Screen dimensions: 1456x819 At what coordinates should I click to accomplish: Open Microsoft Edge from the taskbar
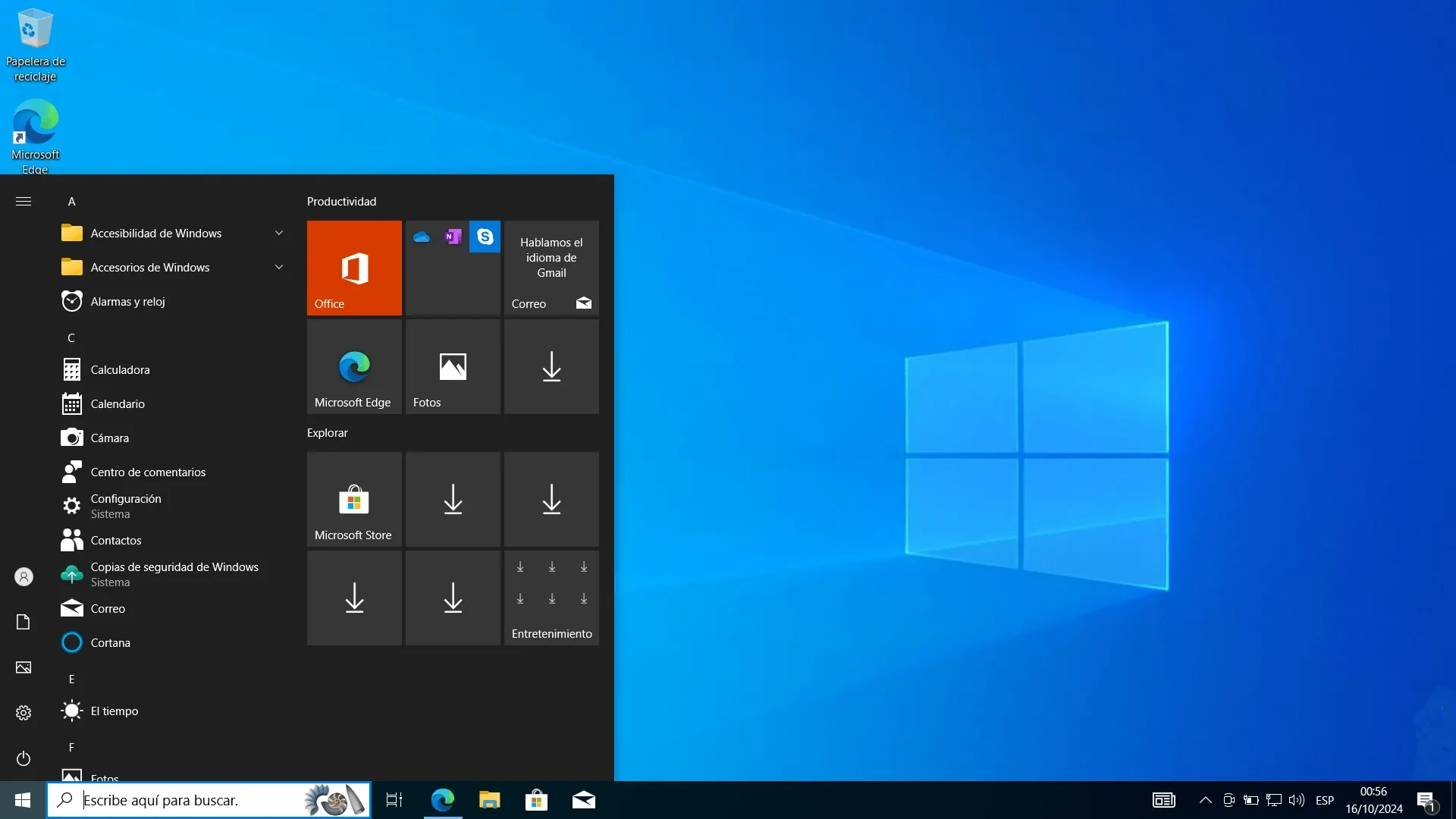pyautogui.click(x=442, y=800)
